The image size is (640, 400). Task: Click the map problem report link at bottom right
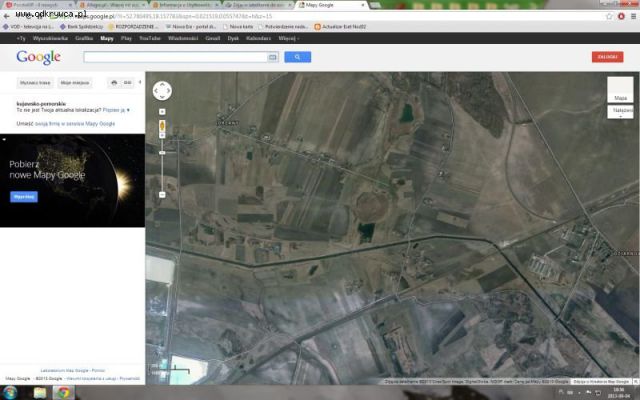(x=601, y=381)
